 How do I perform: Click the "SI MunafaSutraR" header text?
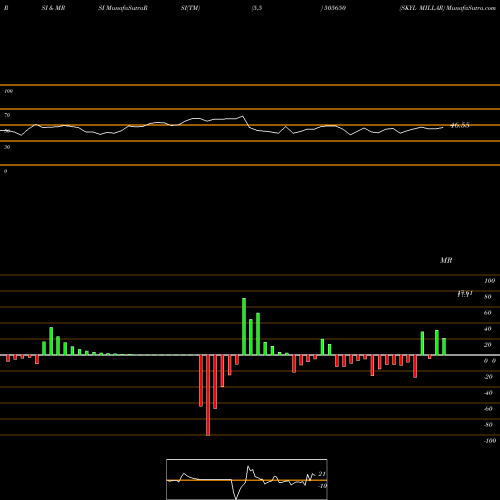coord(123,8)
